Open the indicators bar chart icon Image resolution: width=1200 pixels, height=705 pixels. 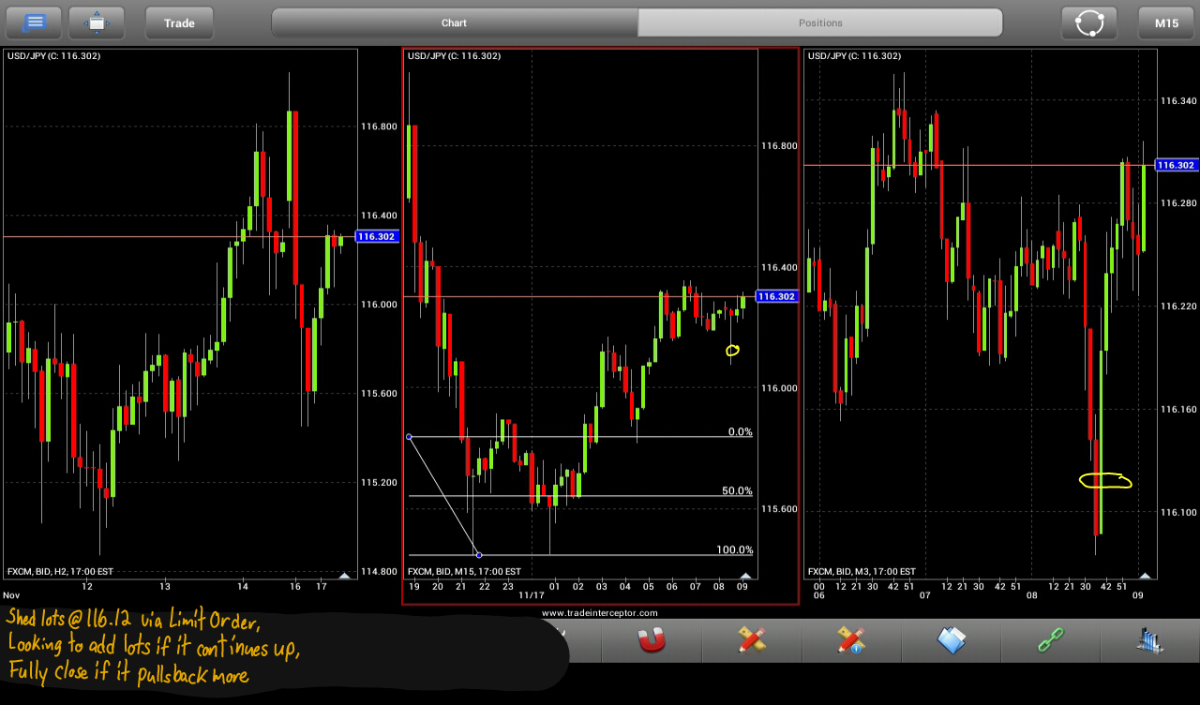(x=1150, y=640)
